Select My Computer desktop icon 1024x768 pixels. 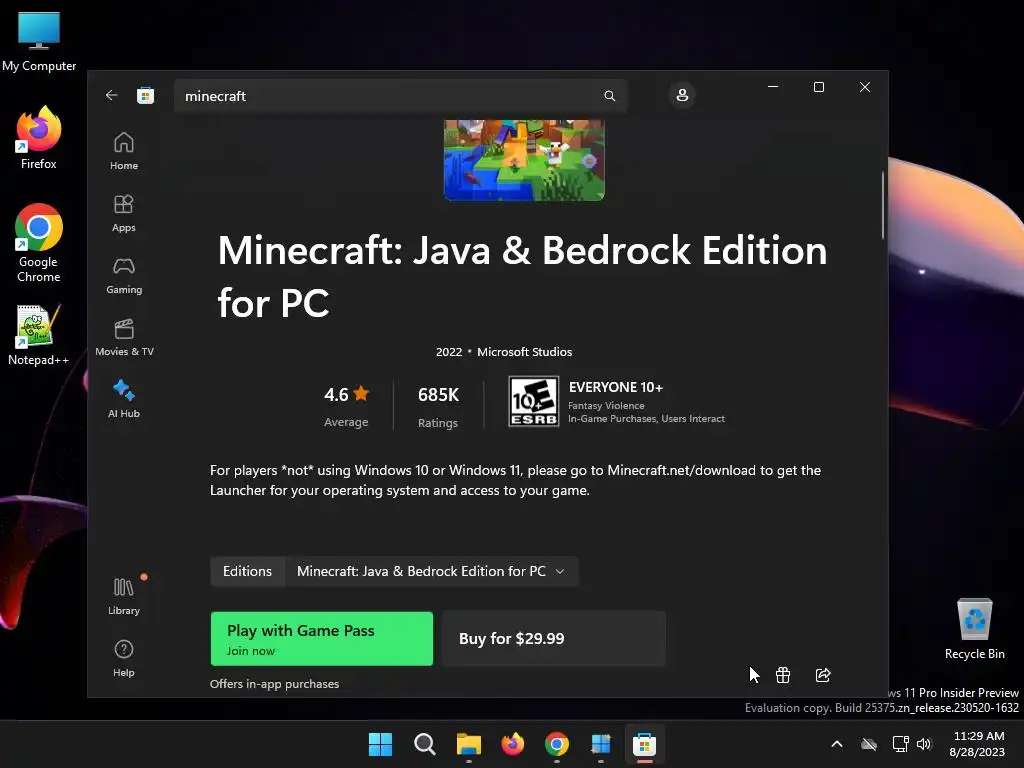(39, 41)
